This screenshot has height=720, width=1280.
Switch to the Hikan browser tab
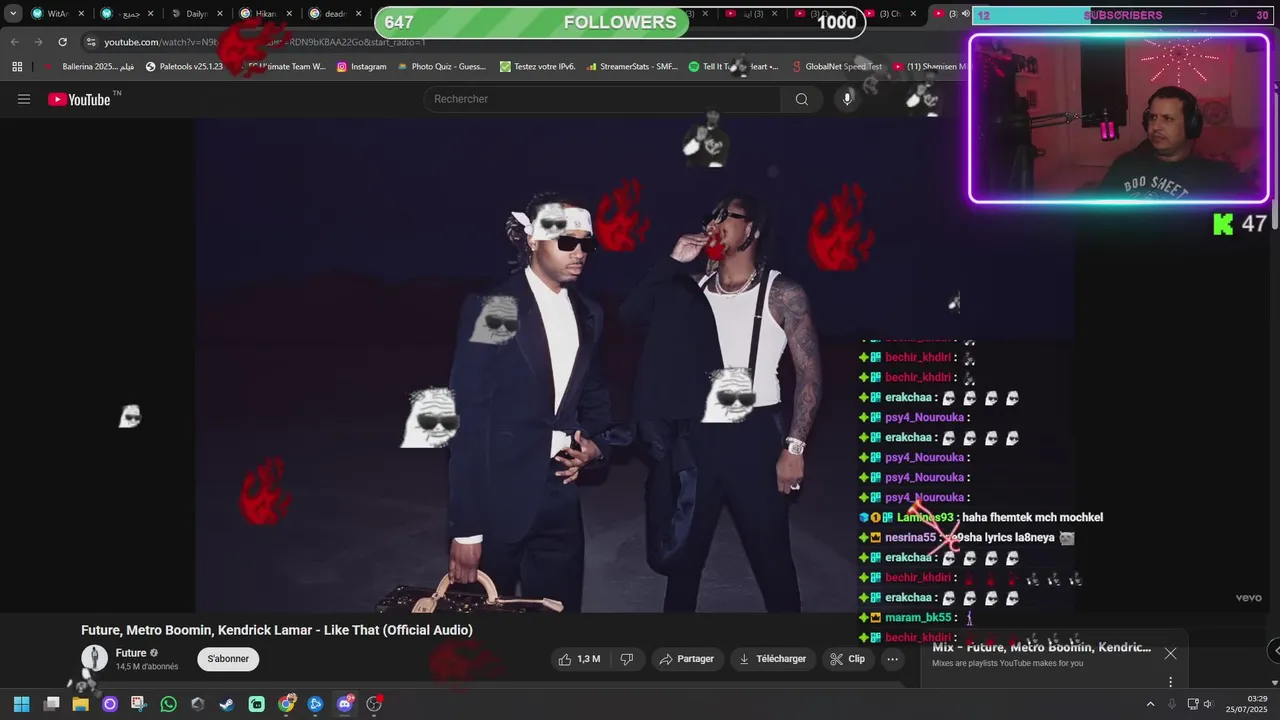click(x=265, y=14)
